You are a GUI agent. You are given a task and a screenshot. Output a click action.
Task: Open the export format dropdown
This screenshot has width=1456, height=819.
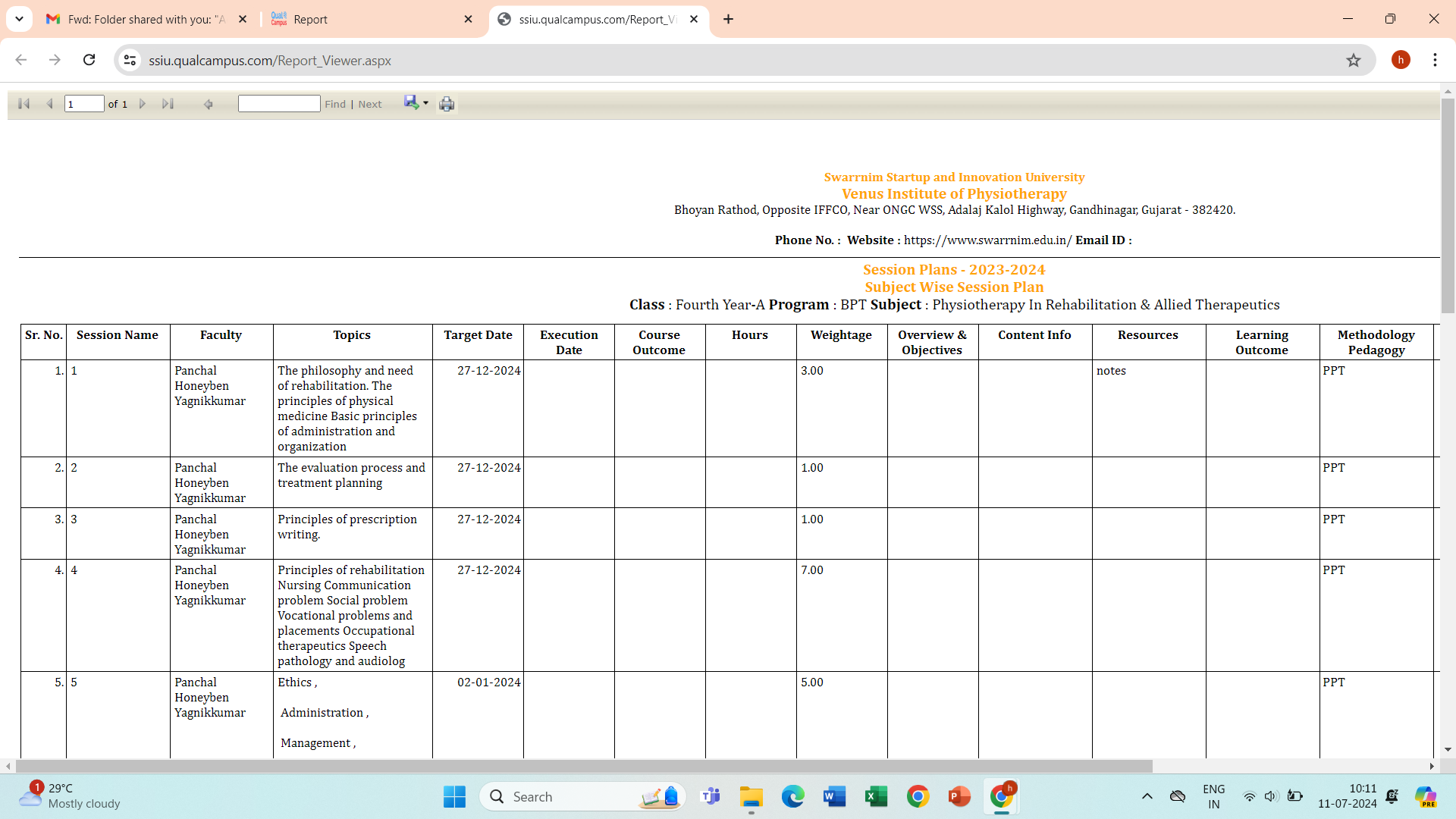click(416, 103)
